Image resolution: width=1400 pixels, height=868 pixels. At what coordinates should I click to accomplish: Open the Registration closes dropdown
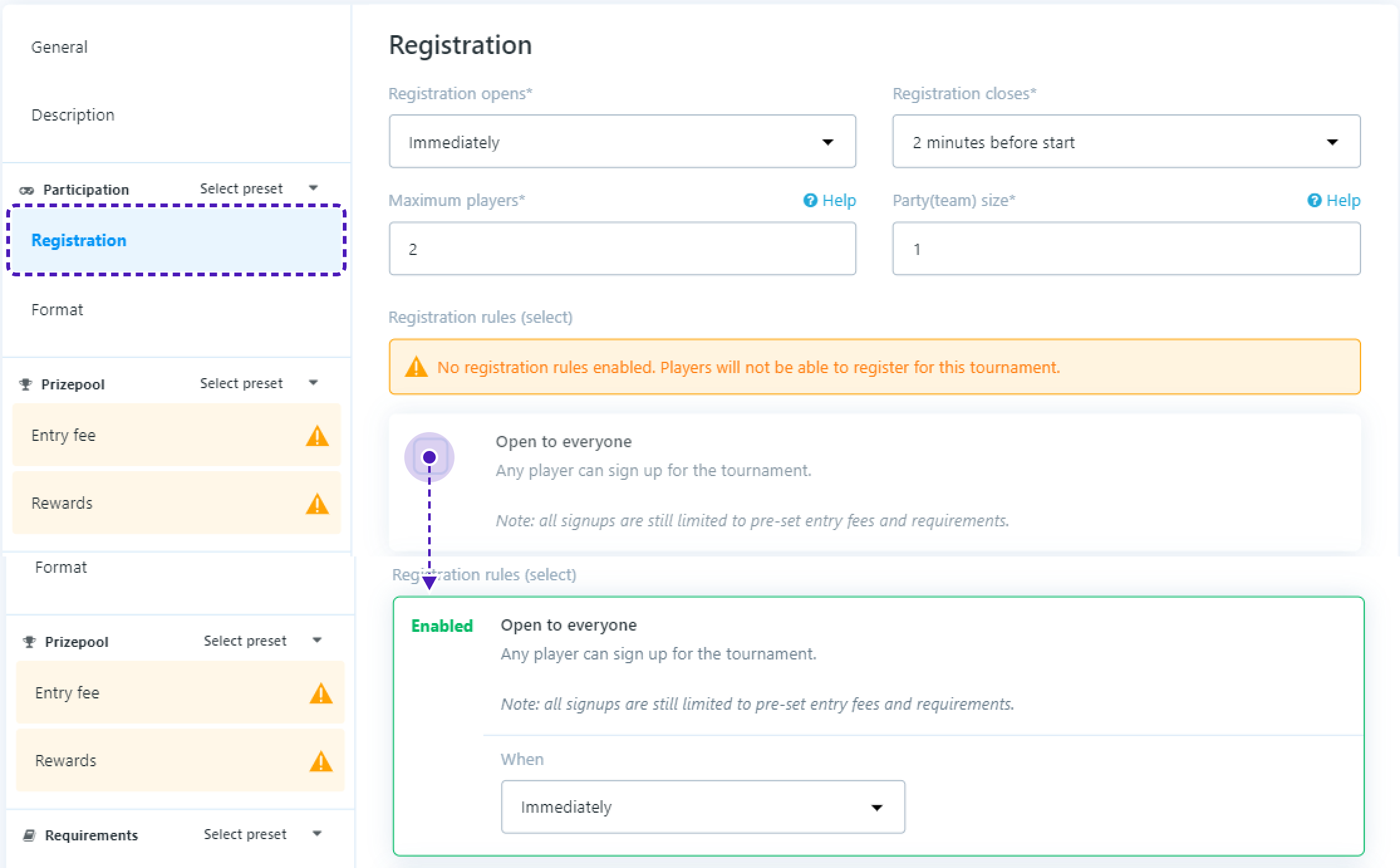[1126, 142]
